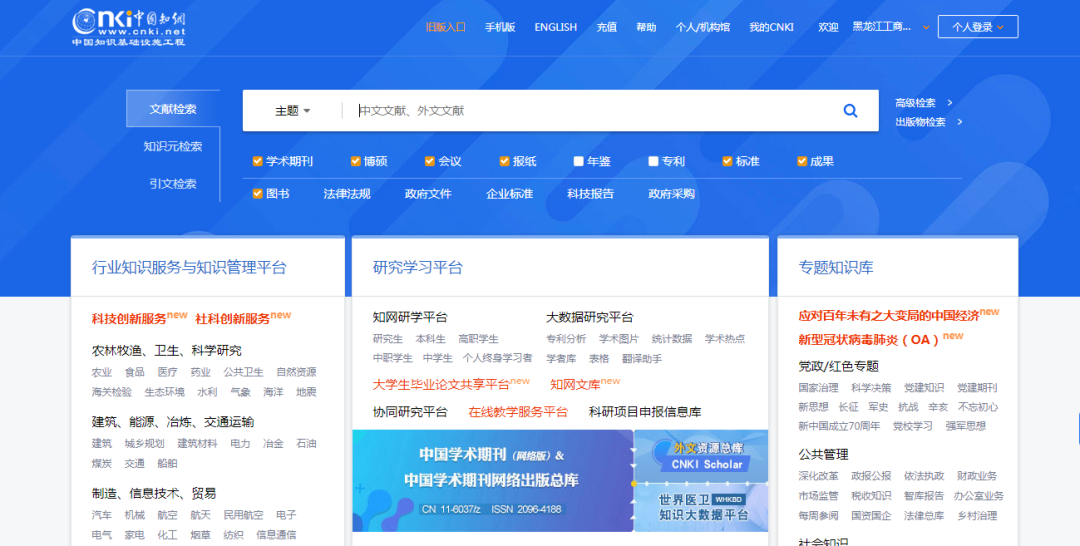Click the 世界医卫知识大数据平台 banner
This screenshot has height=546, width=1080.
[x=701, y=507]
